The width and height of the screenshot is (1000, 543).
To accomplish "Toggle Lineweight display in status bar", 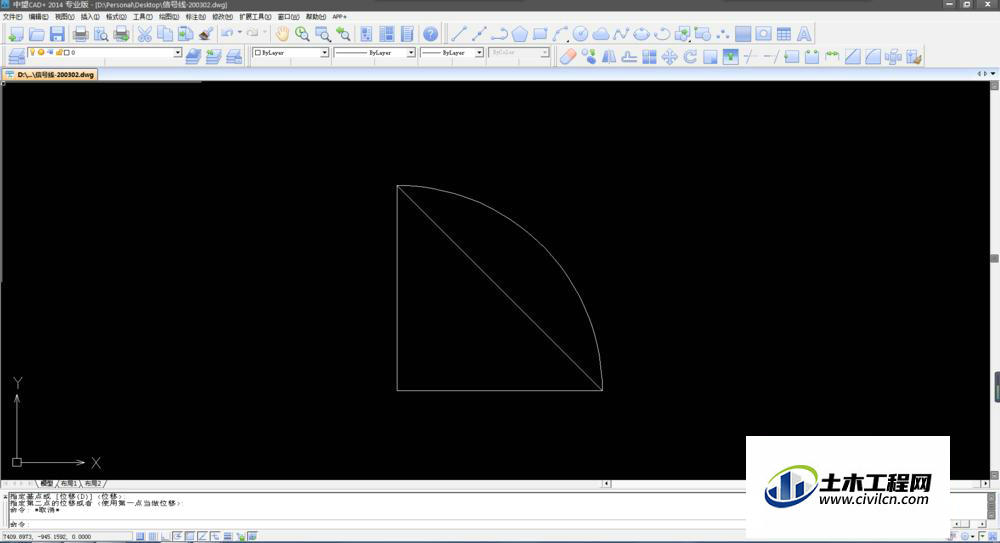I will tap(228, 537).
